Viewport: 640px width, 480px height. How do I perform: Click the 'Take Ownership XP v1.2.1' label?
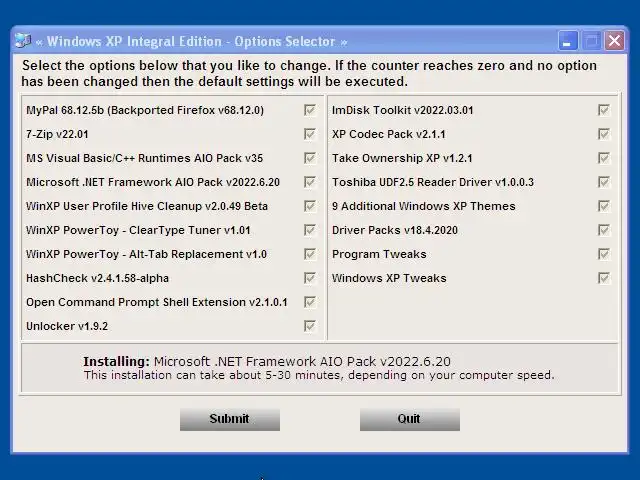pyautogui.click(x=402, y=158)
